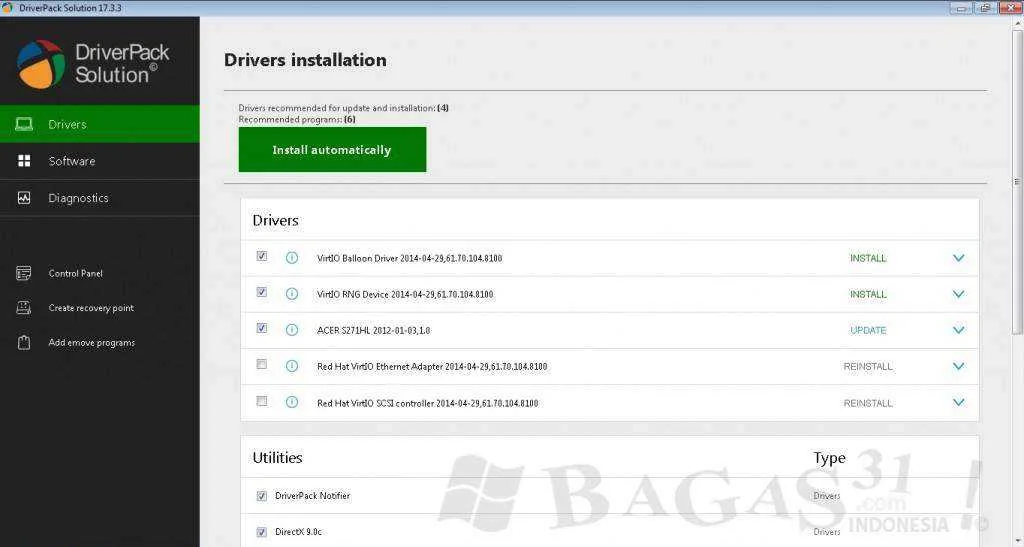1024x547 pixels.
Task: Show info for Red Hat VirtIO SCSI controller
Action: [292, 403]
